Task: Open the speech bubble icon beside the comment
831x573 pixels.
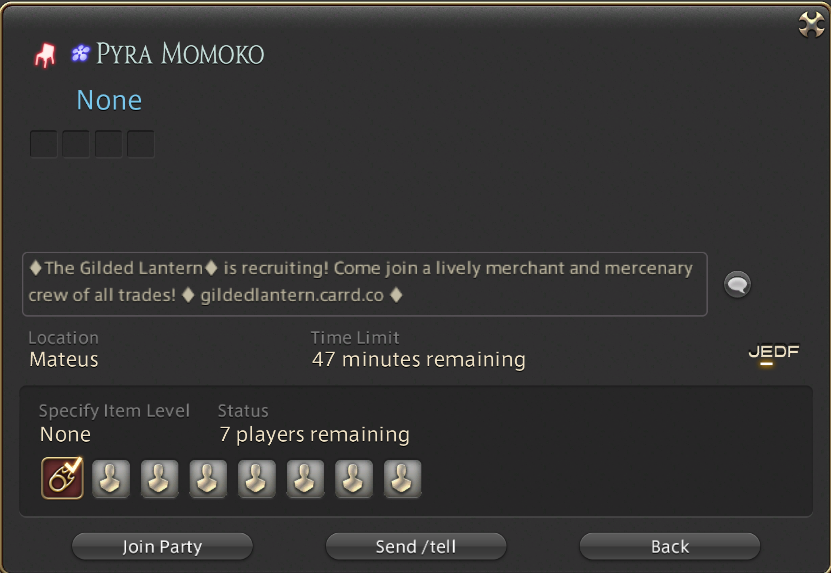Action: coord(737,285)
